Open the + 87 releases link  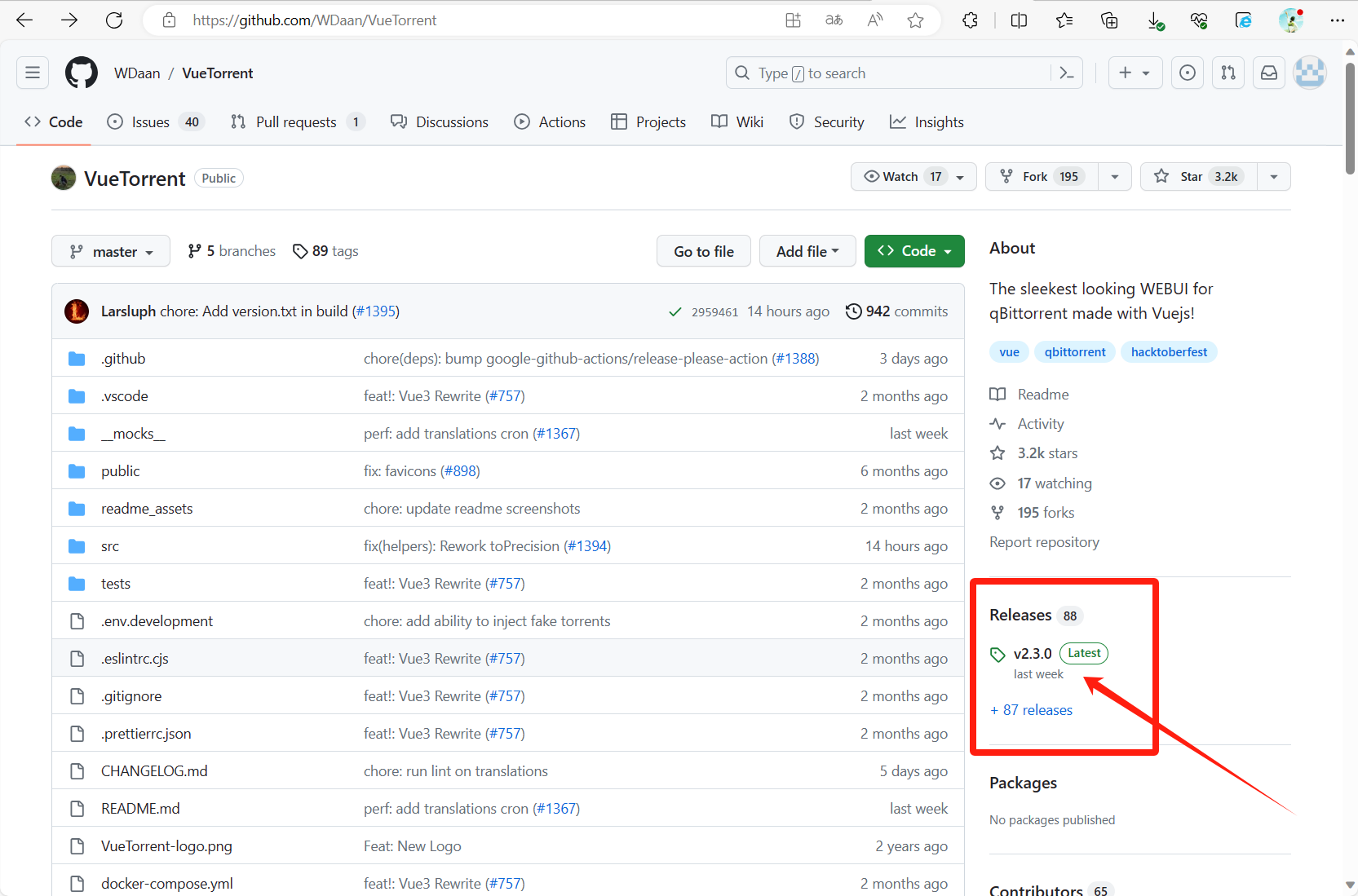point(1032,710)
